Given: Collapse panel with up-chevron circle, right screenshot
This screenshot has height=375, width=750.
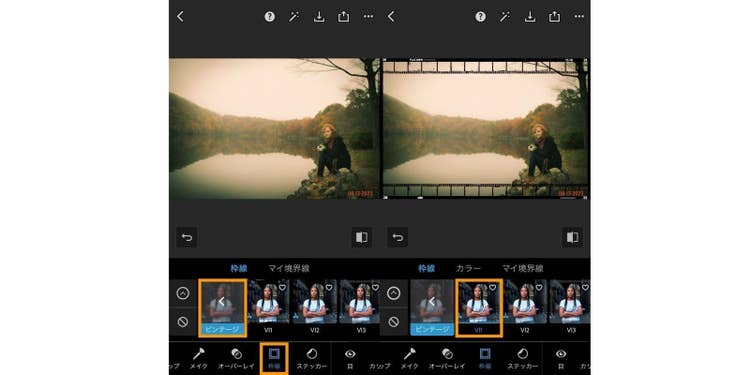Looking at the screenshot, I should pyautogui.click(x=394, y=293).
